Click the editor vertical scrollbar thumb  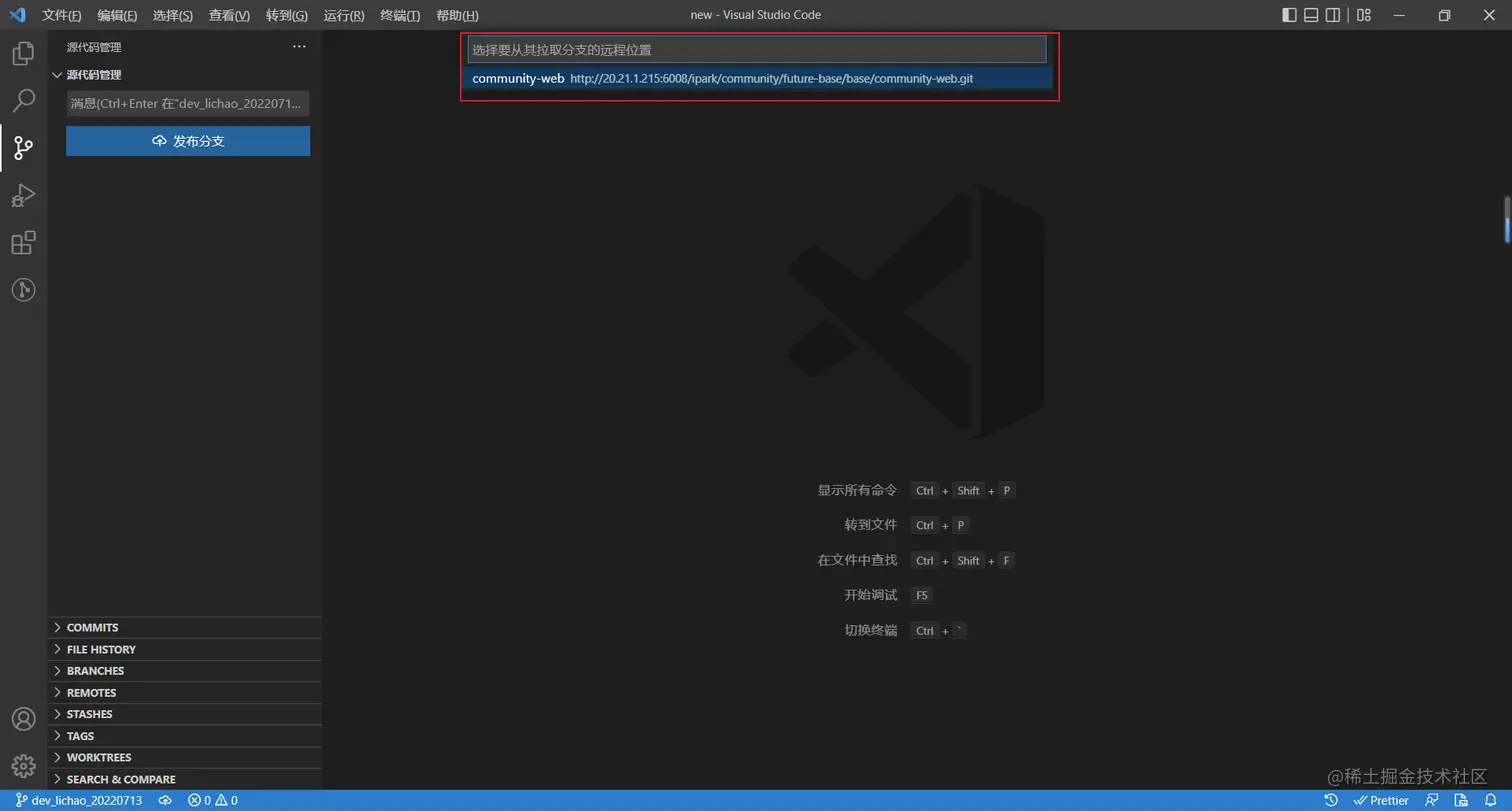(1507, 220)
